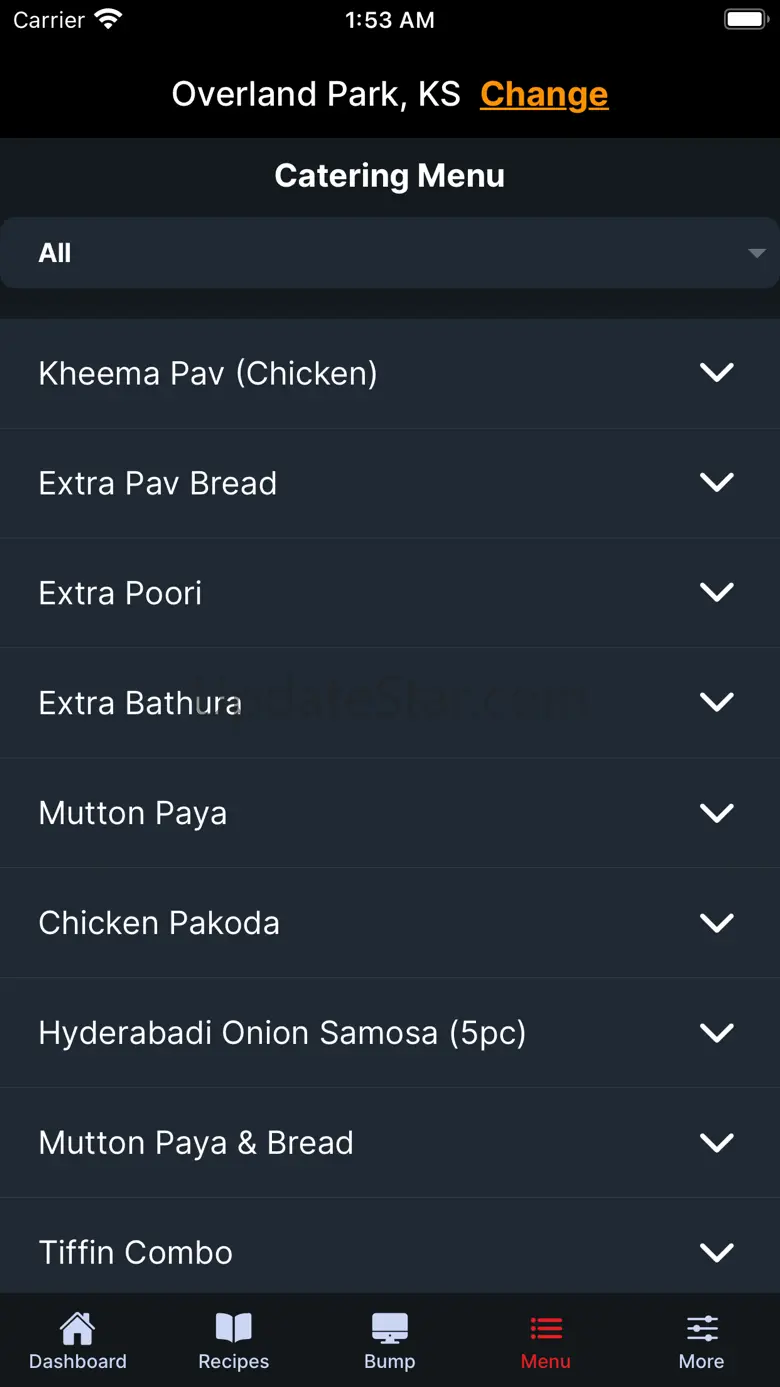Open the Recipes book icon
The width and height of the screenshot is (780, 1387).
[233, 1329]
